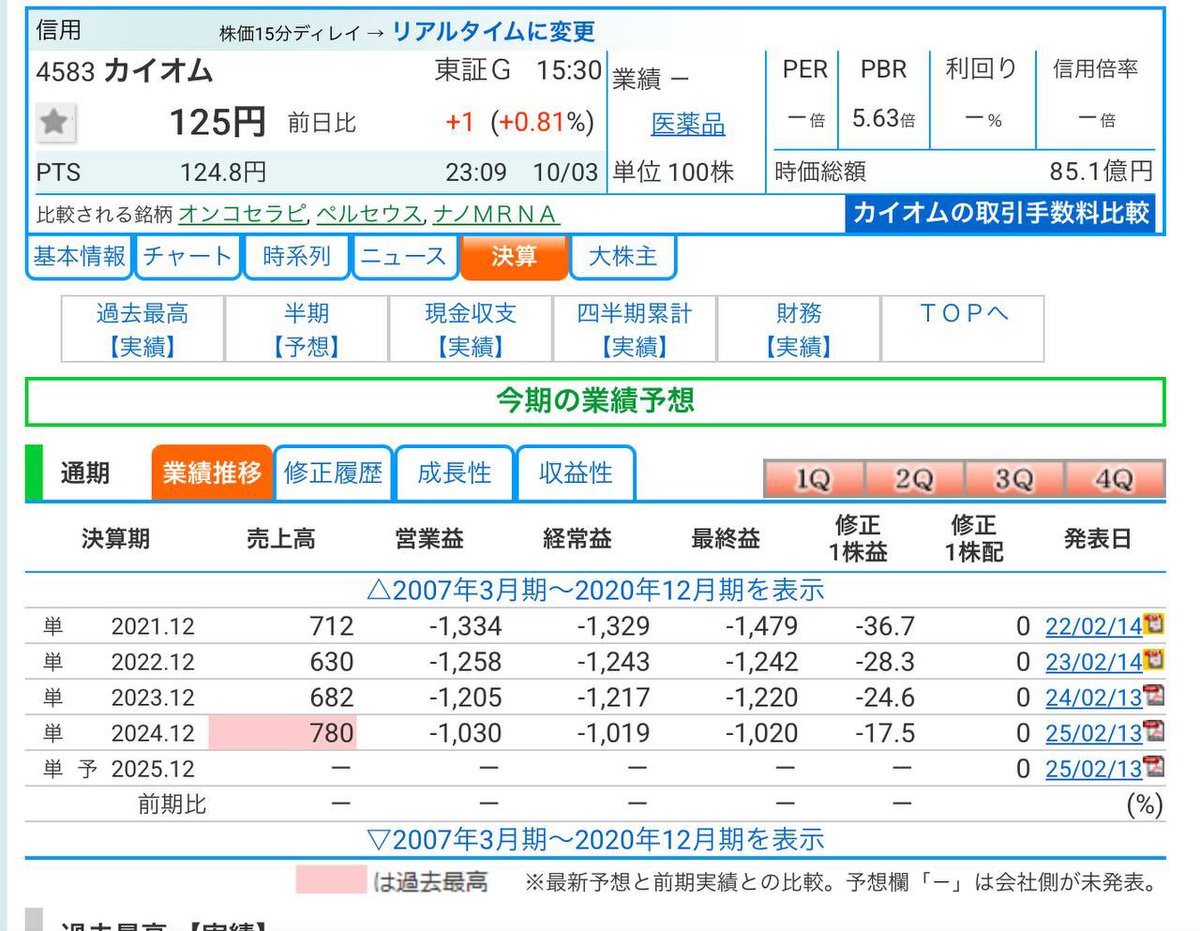Open the PDF icon beside the 24/02/13 date
The width and height of the screenshot is (1200, 931).
point(1155,697)
